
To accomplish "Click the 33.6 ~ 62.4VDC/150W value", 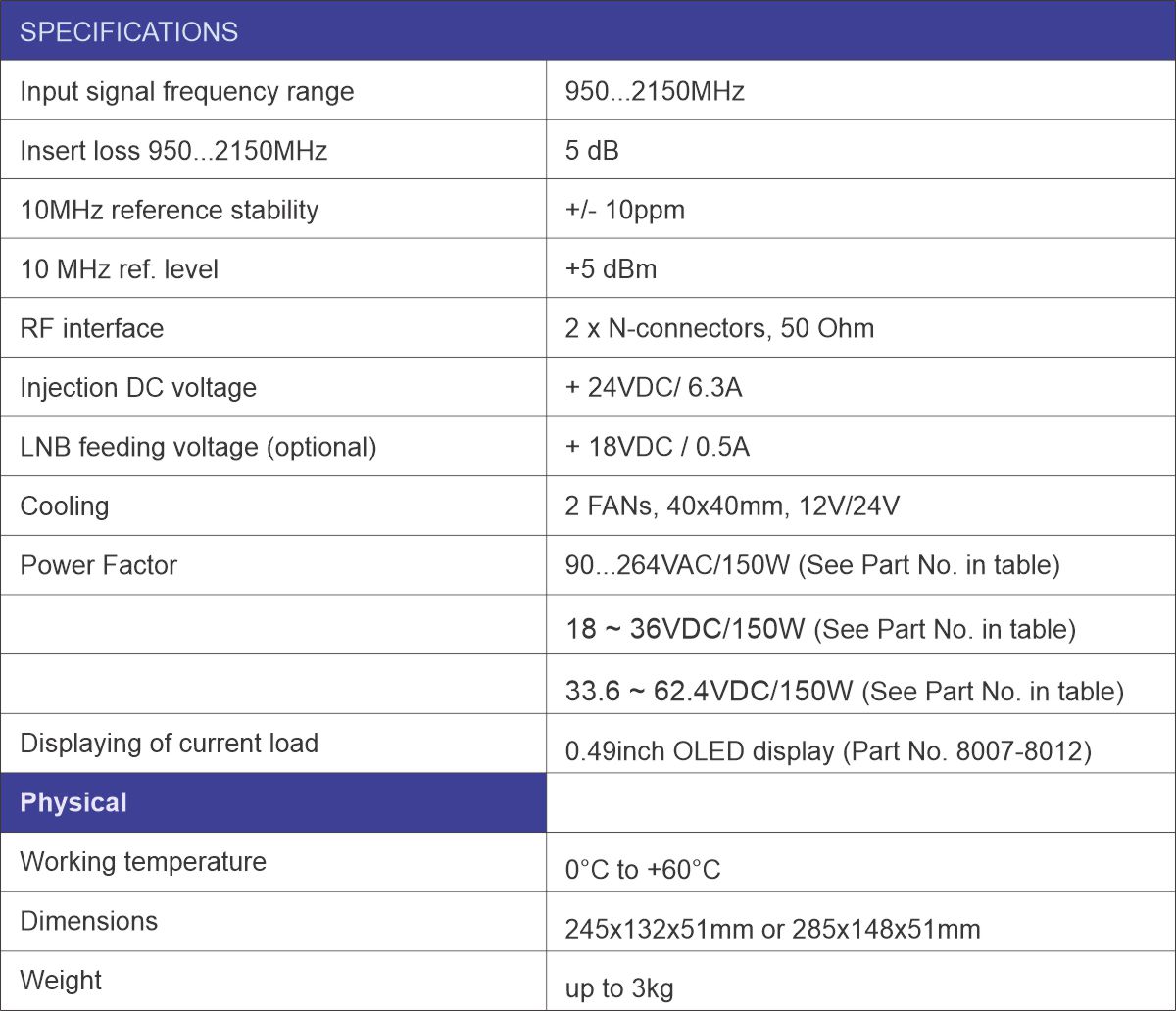I will tap(844, 692).
